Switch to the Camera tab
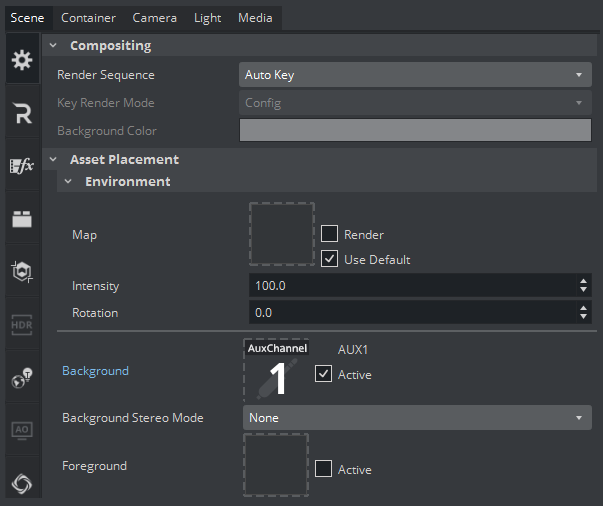Screen dimensions: 603x506 click(x=154, y=18)
